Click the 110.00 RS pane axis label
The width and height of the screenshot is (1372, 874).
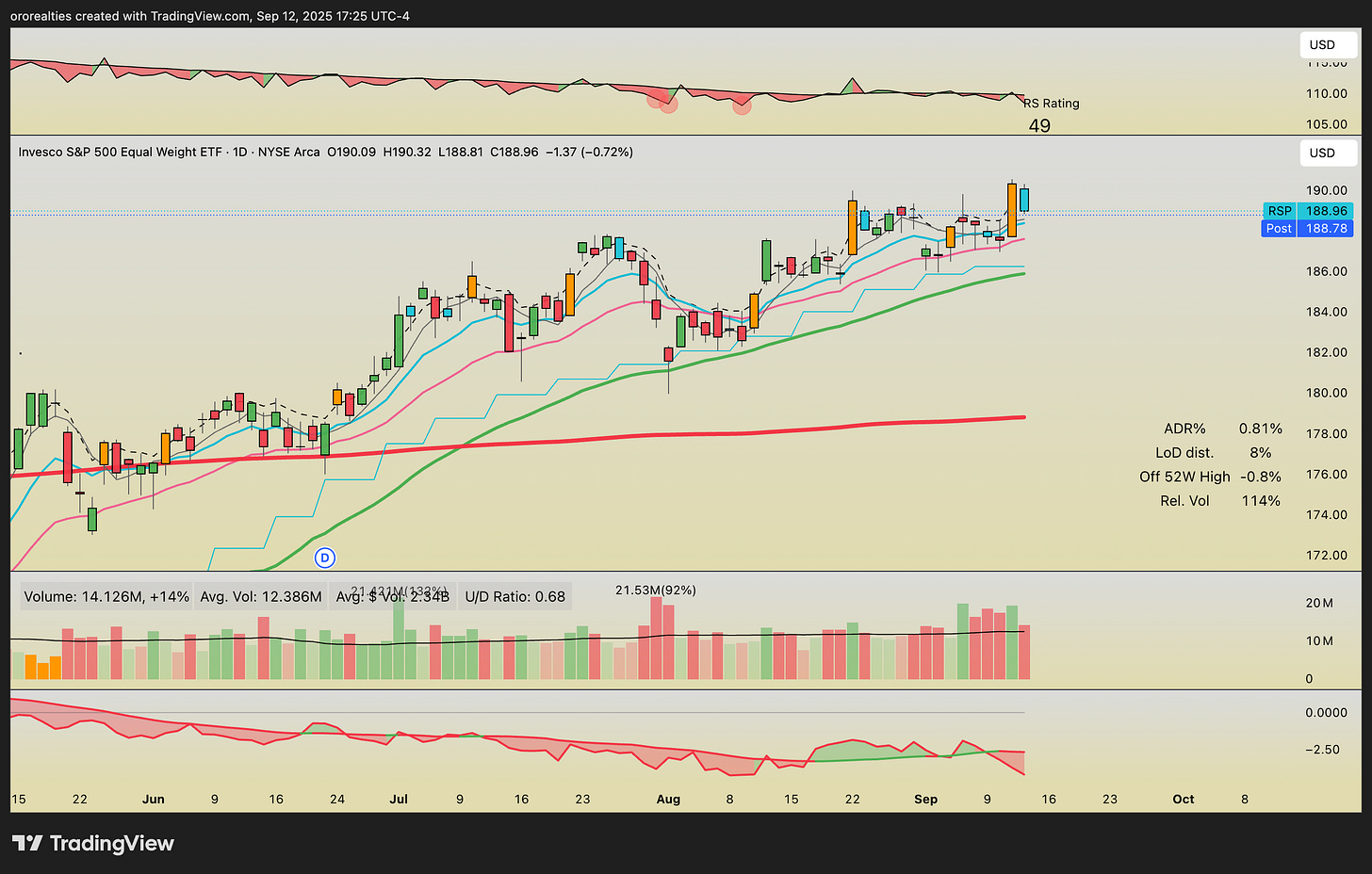pos(1326,93)
